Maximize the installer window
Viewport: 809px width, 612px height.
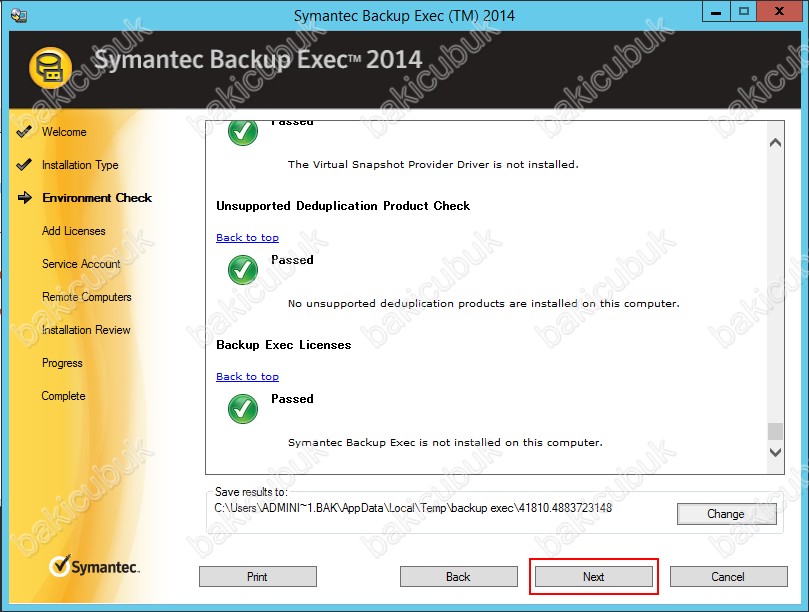click(x=743, y=11)
